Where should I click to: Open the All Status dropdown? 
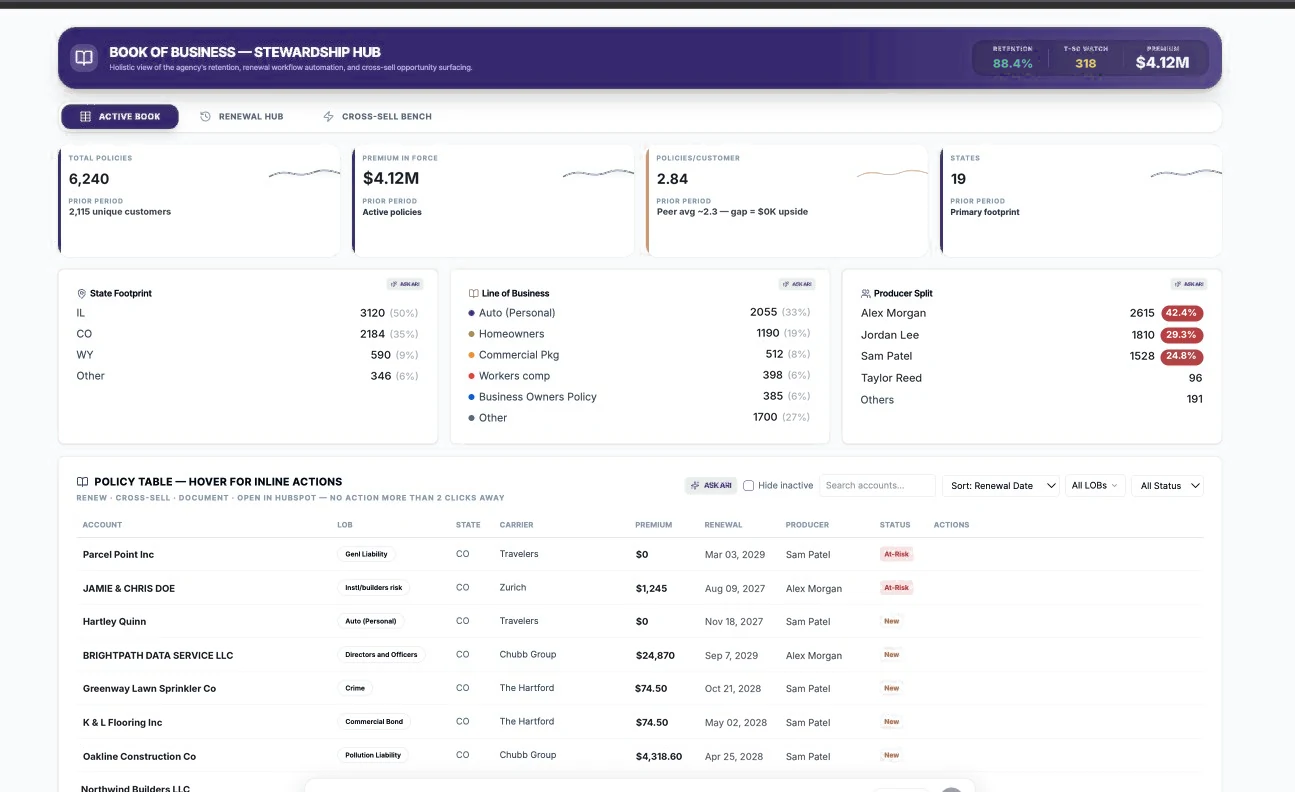coord(1167,486)
